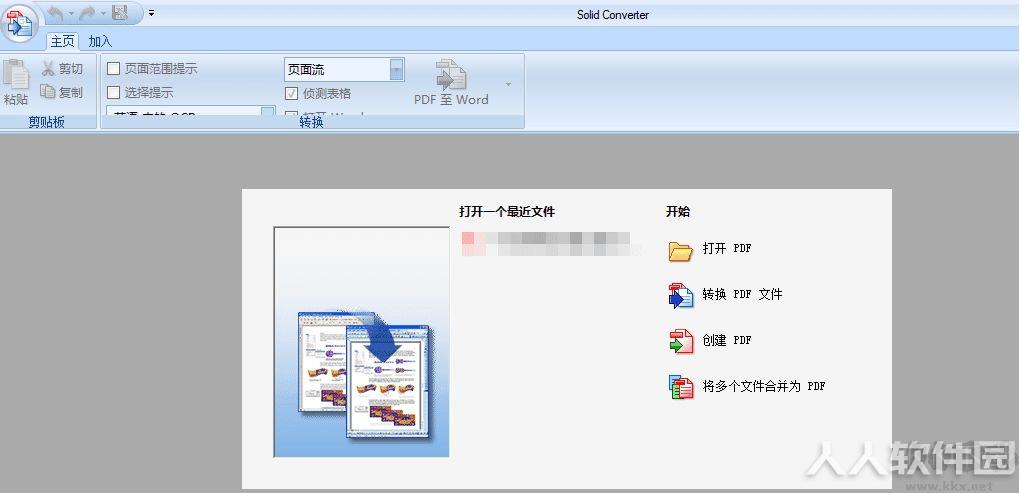
Task: Click the 创建 PDF icon
Action: coord(681,341)
